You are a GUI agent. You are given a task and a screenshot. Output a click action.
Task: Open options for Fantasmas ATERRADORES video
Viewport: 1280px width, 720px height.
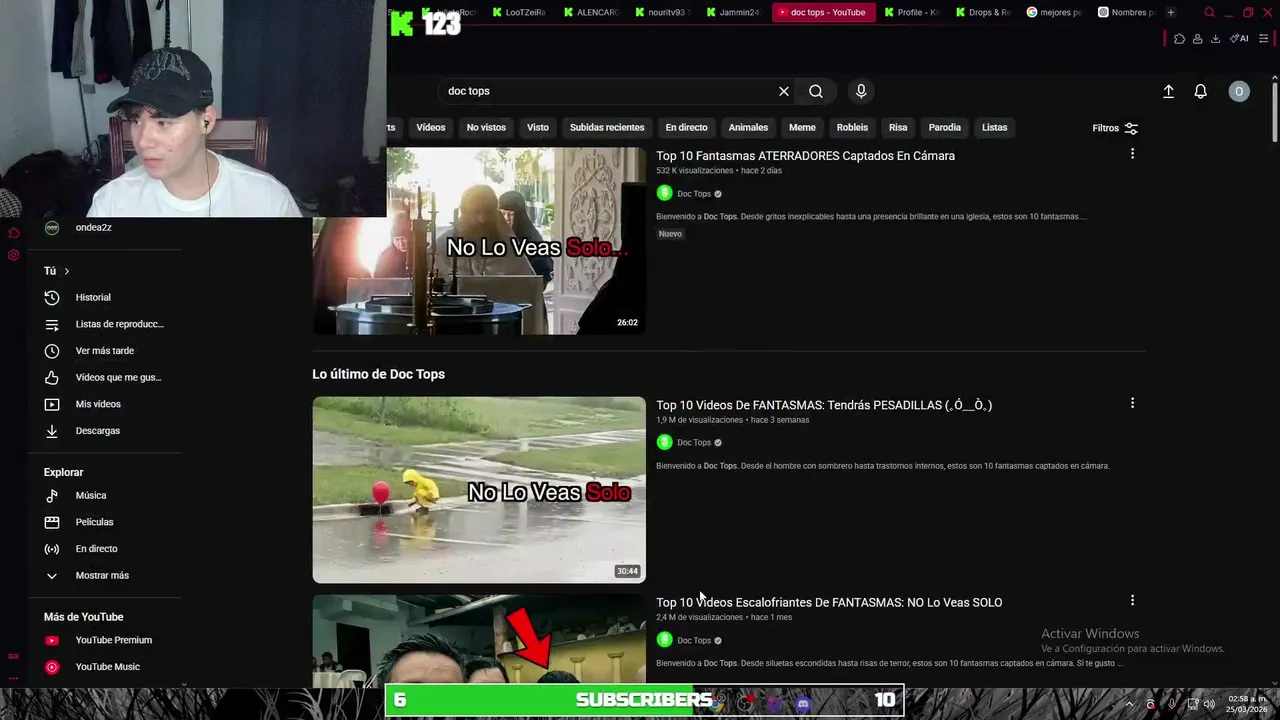(x=1132, y=154)
